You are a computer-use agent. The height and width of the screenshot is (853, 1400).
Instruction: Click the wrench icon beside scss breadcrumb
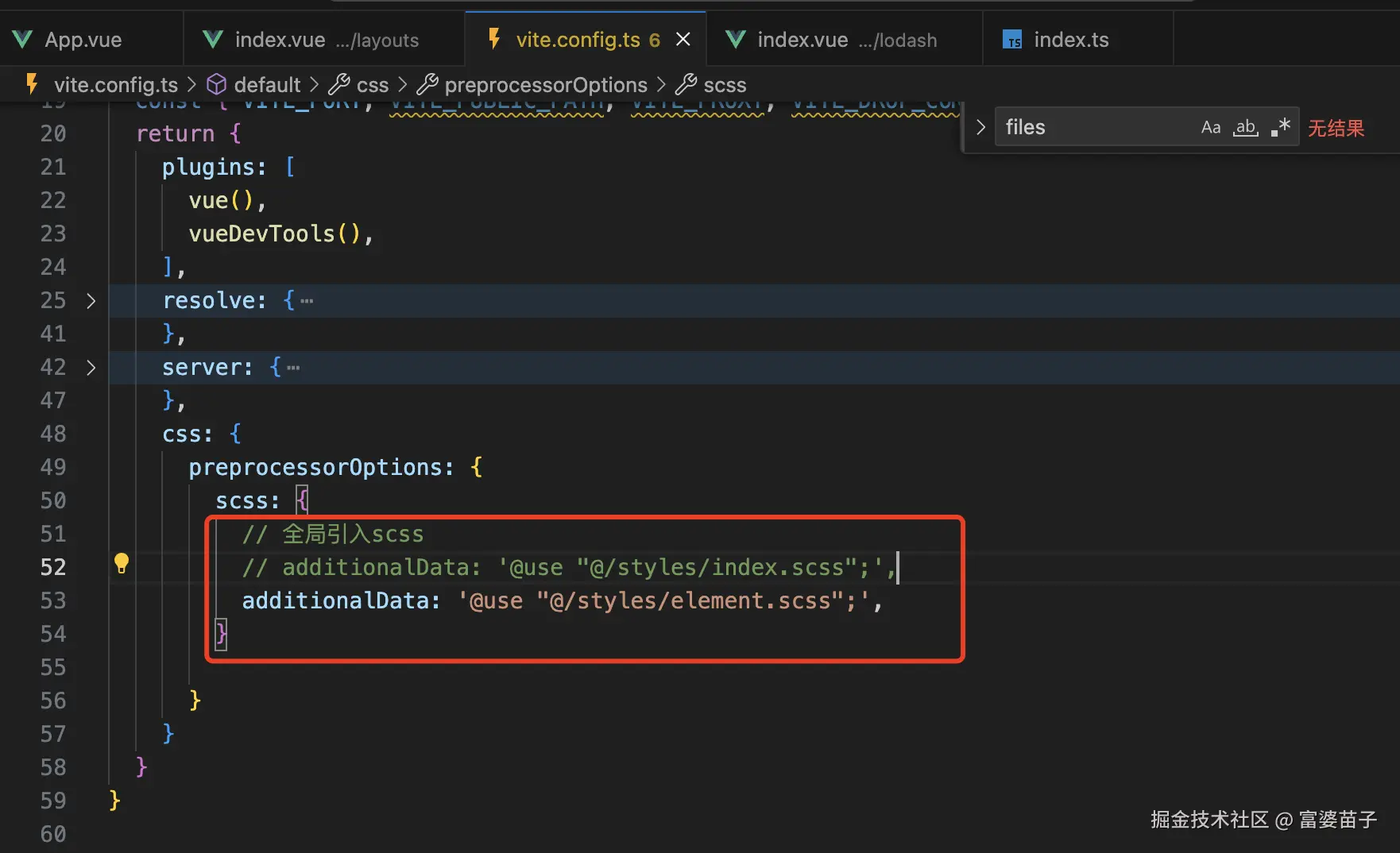pos(686,84)
